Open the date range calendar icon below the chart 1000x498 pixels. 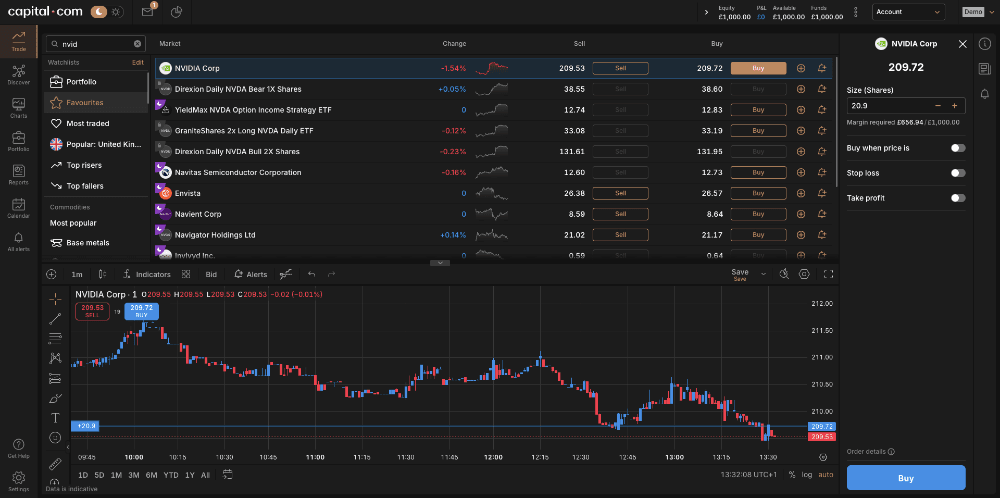point(228,474)
